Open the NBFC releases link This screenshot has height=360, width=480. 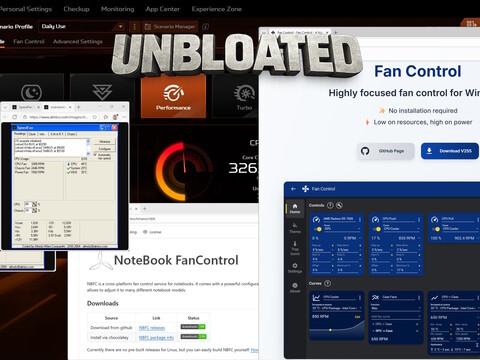coord(152,328)
